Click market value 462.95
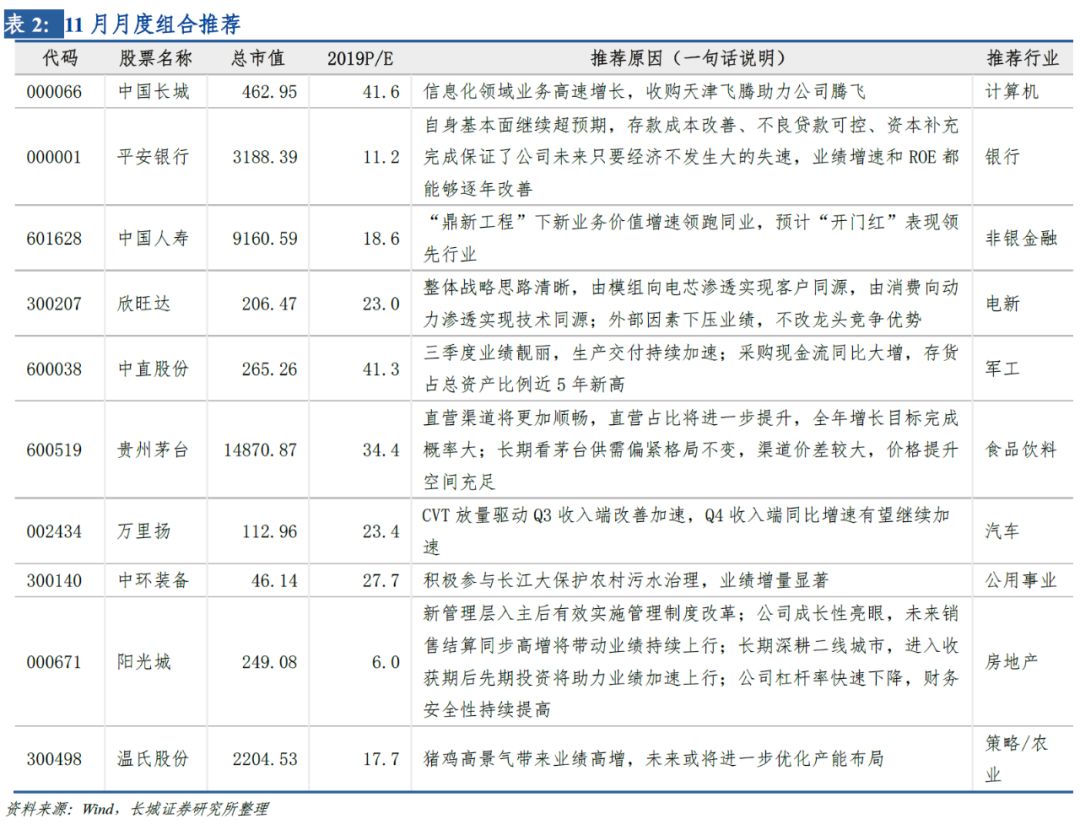1080x824 pixels. click(269, 92)
